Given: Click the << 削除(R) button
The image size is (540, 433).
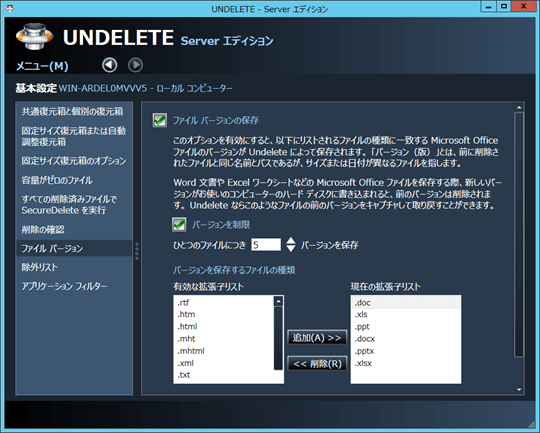Looking at the screenshot, I should pos(317,363).
